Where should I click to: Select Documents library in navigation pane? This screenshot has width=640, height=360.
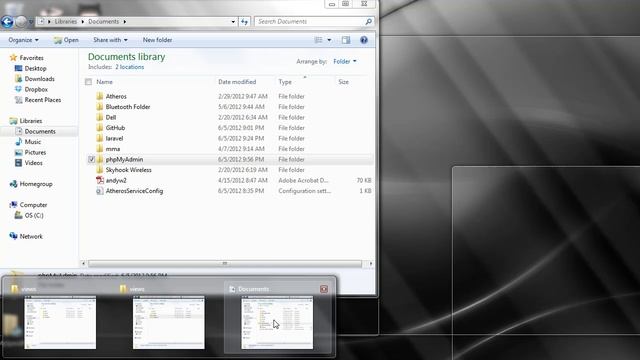(40, 131)
